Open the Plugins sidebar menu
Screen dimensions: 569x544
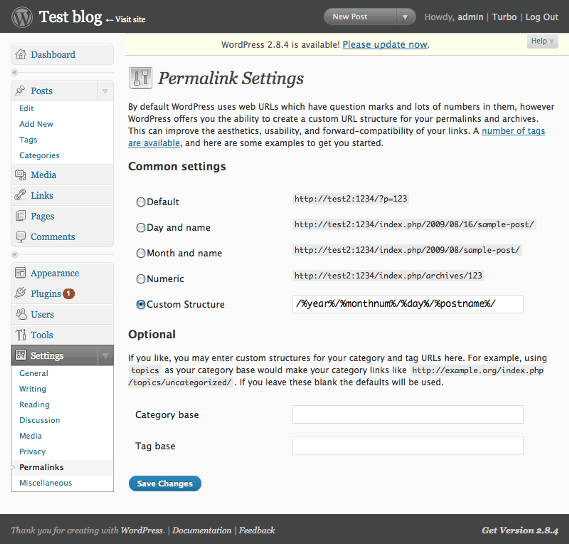(46, 294)
